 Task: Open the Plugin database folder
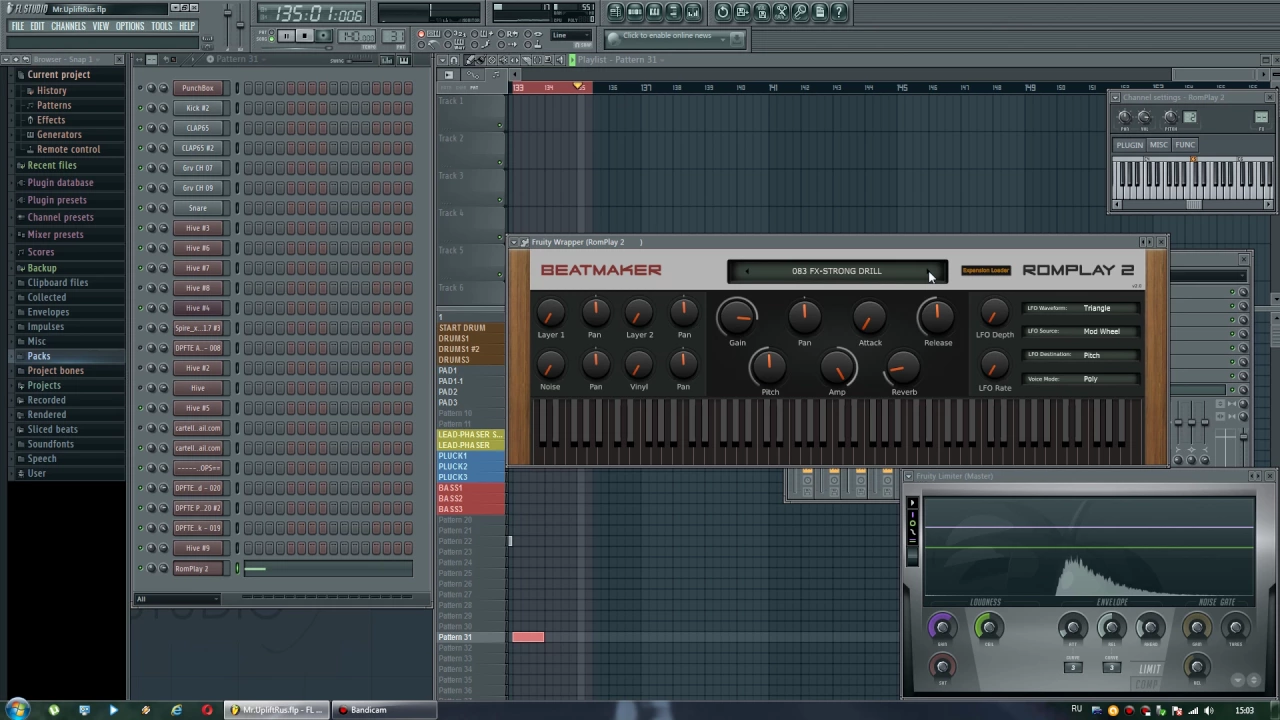coord(60,183)
